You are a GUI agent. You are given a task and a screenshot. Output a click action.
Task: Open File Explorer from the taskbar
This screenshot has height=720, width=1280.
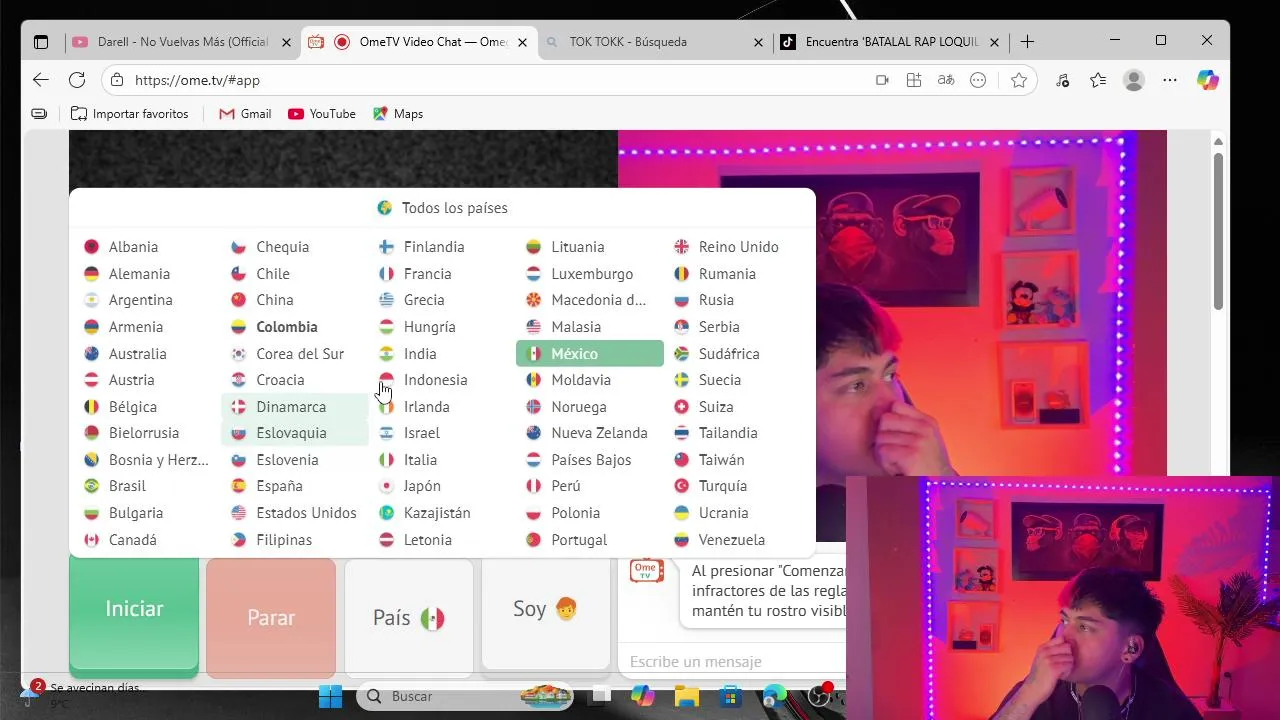(x=686, y=696)
